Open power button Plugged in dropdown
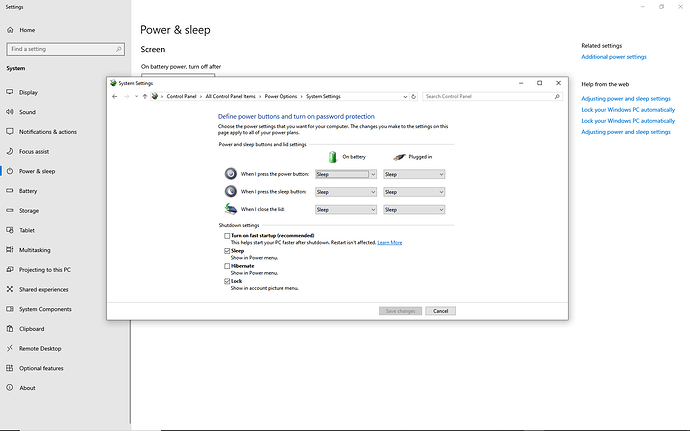 414,174
